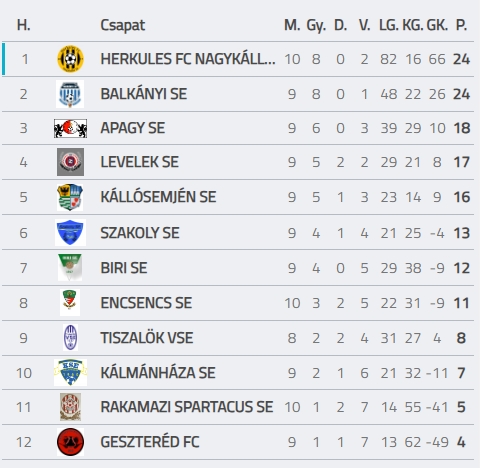The height and width of the screenshot is (468, 480).
Task: Click the Apagy SE lions logo
Action: pos(70,128)
